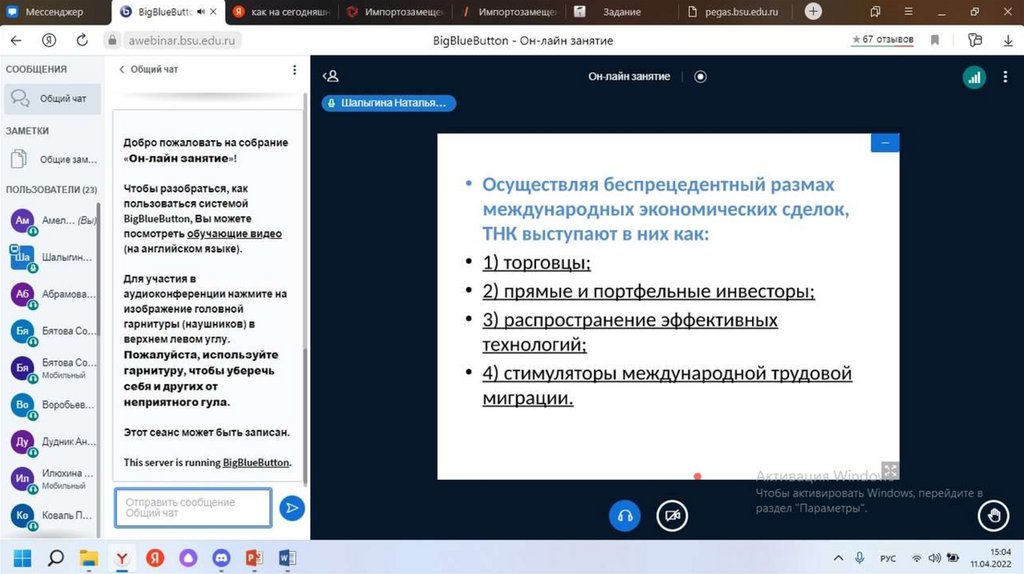Reload the page

point(82,40)
